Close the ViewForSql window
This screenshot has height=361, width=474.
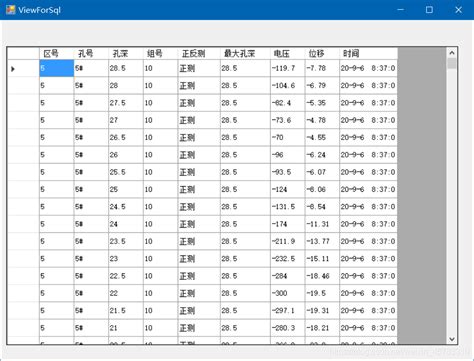(459, 10)
